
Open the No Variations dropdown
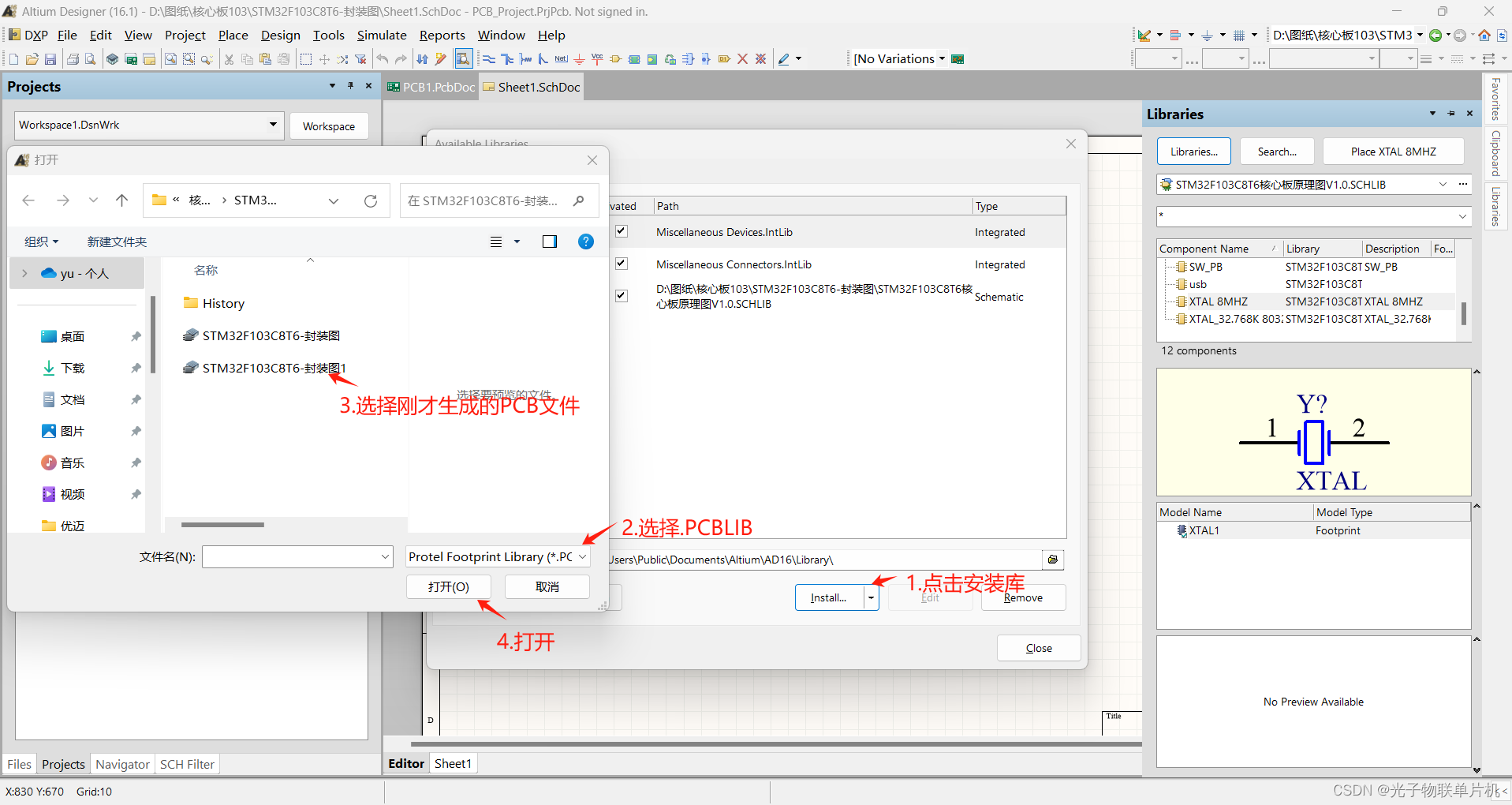tap(942, 59)
